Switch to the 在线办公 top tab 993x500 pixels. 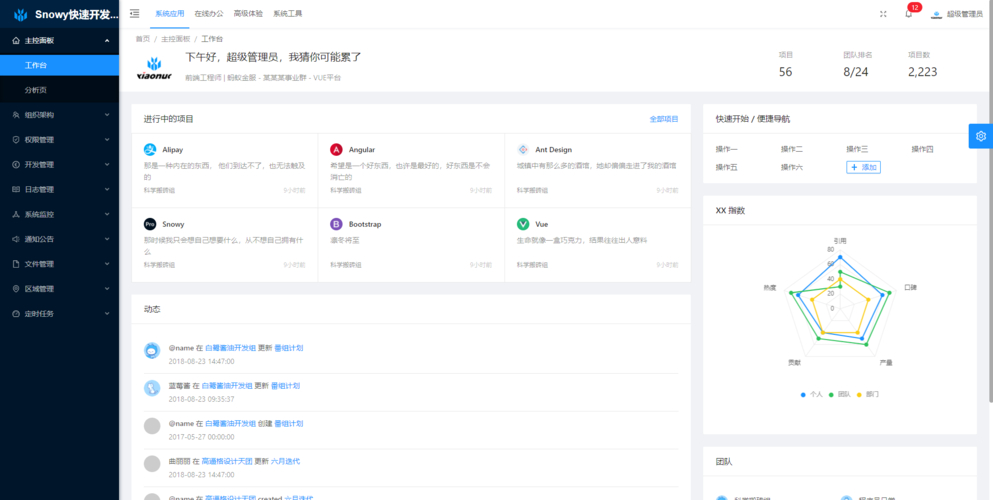(209, 13)
